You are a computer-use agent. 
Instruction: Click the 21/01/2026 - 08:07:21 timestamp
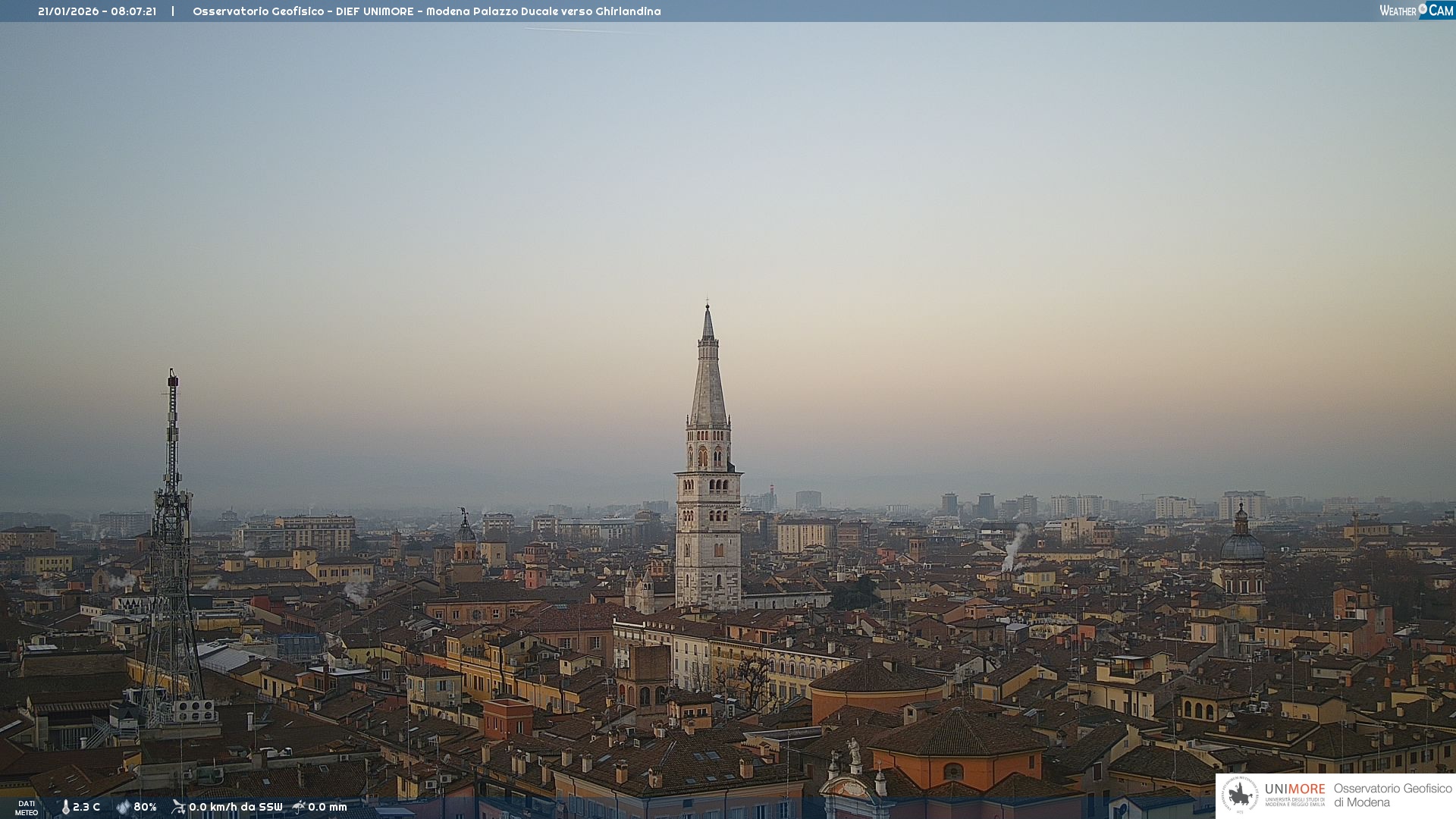pyautogui.click(x=97, y=11)
